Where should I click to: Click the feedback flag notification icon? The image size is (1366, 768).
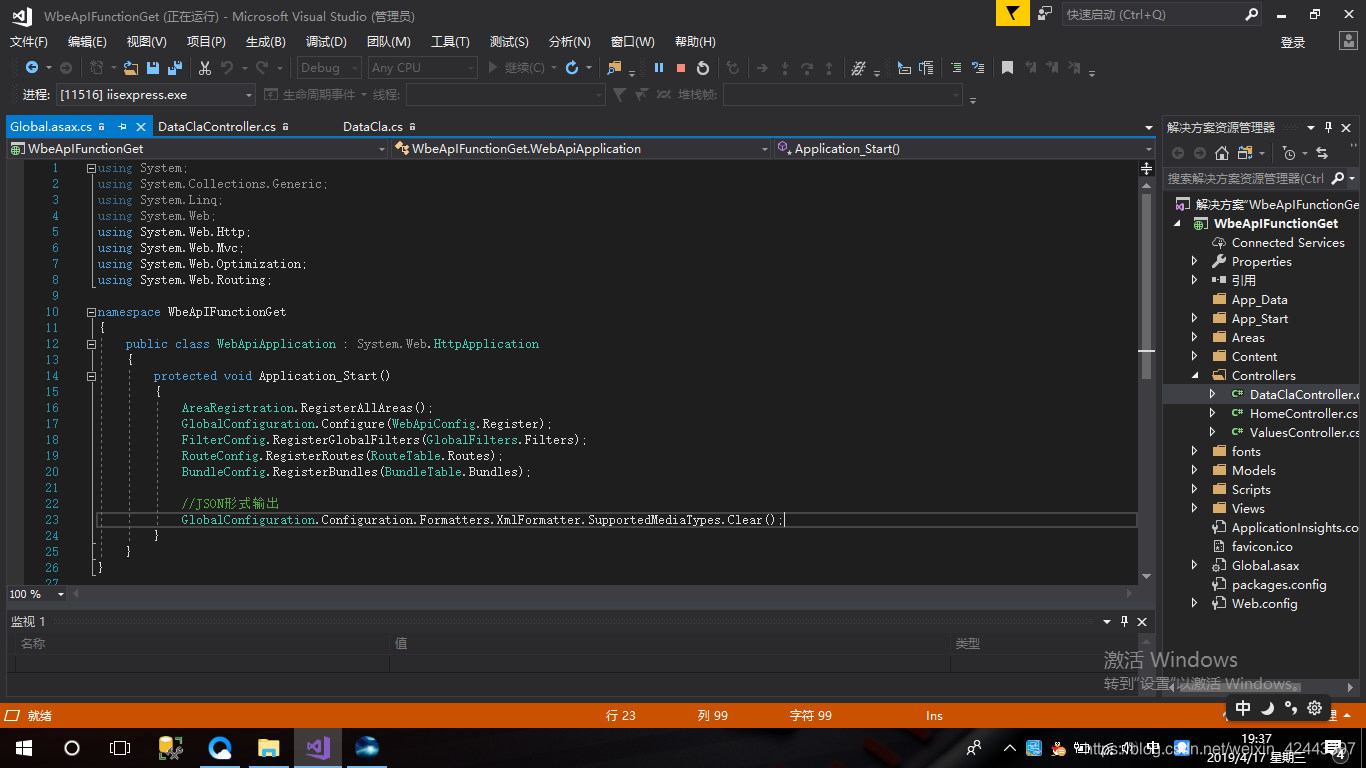pos(1013,13)
